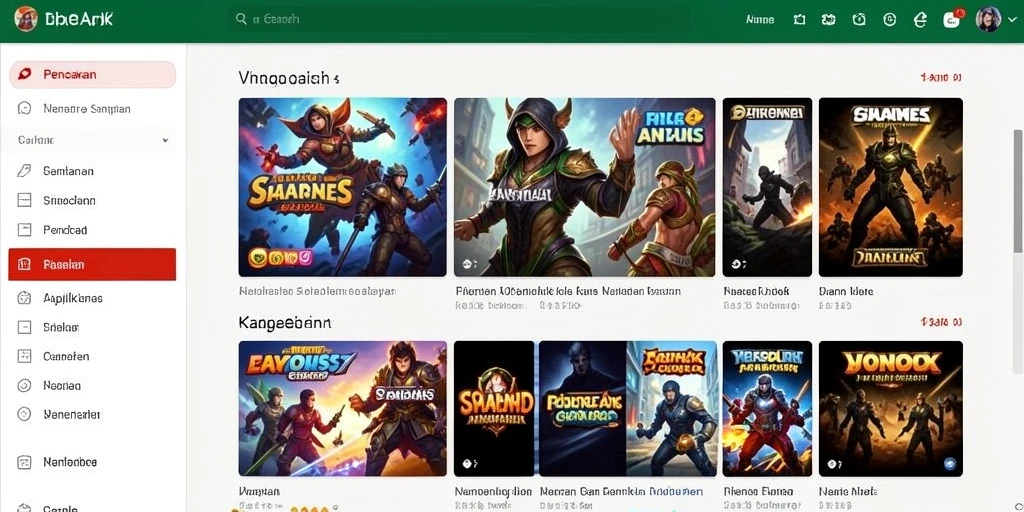Open the user profile avatar

pos(988,20)
